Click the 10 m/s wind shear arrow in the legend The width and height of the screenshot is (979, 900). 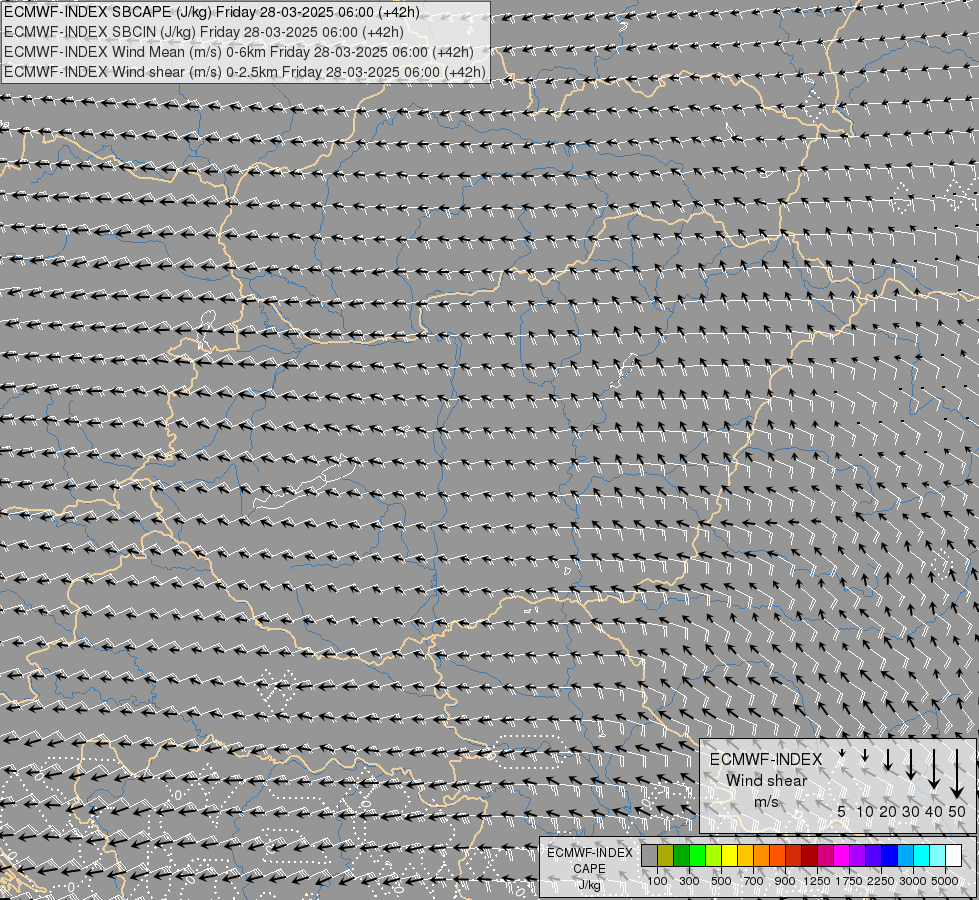[x=865, y=756]
